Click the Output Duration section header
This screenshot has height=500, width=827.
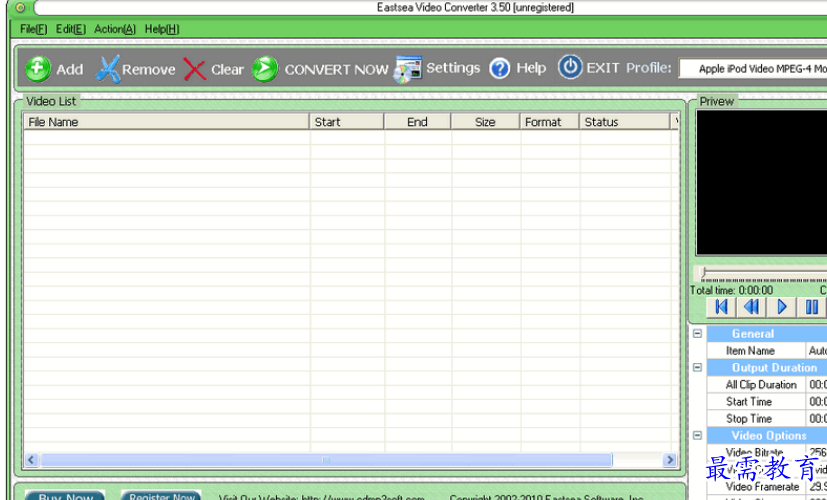coord(767,368)
